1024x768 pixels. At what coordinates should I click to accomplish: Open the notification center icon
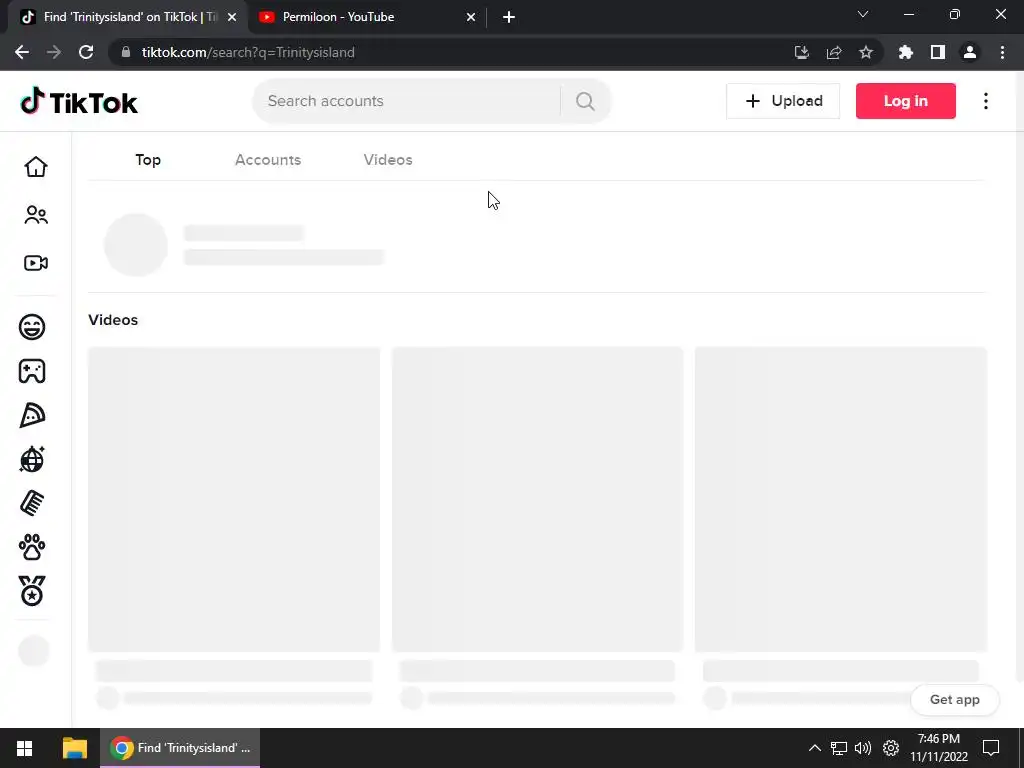[991, 748]
